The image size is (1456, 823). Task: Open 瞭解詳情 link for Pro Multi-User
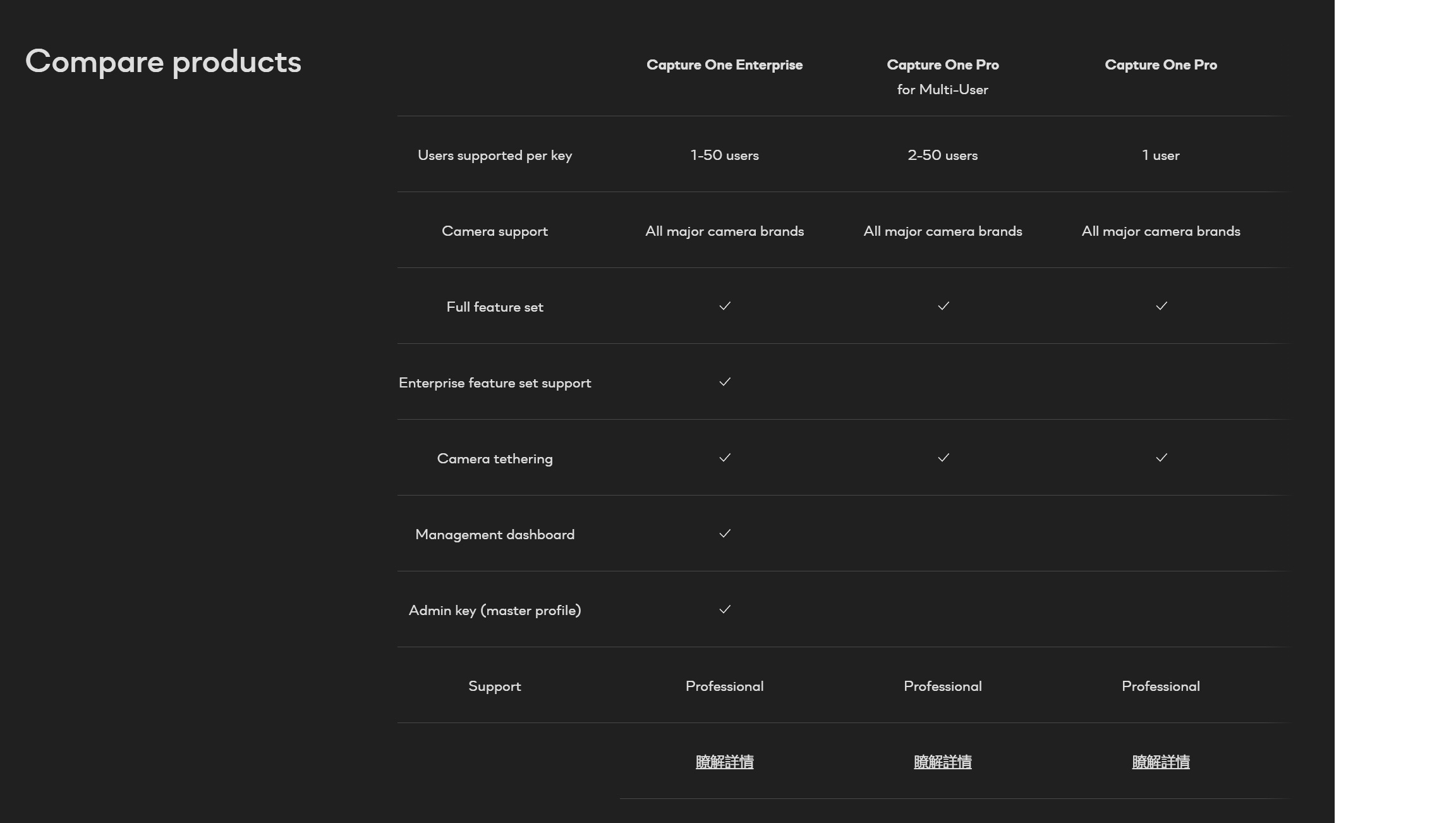coord(943,762)
